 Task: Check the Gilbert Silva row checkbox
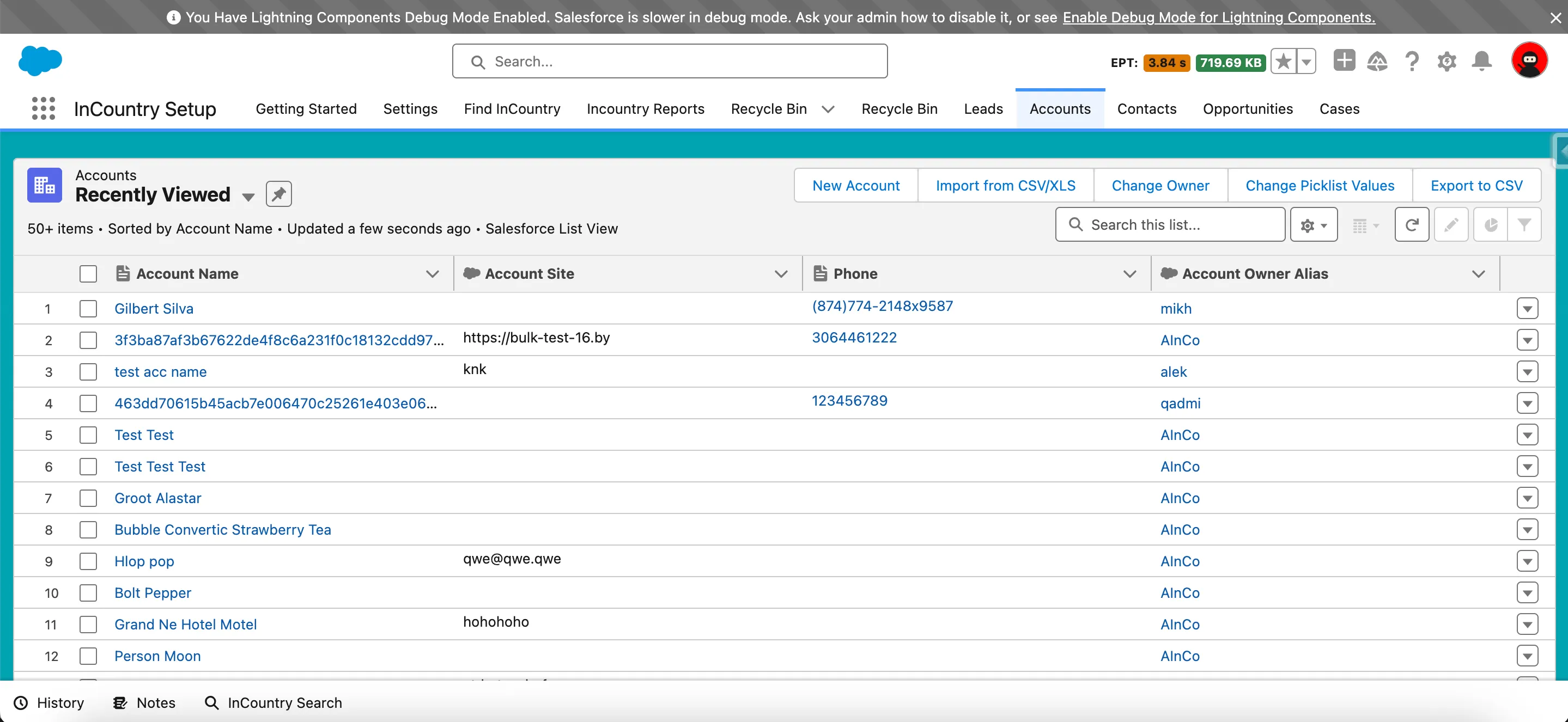coord(88,309)
